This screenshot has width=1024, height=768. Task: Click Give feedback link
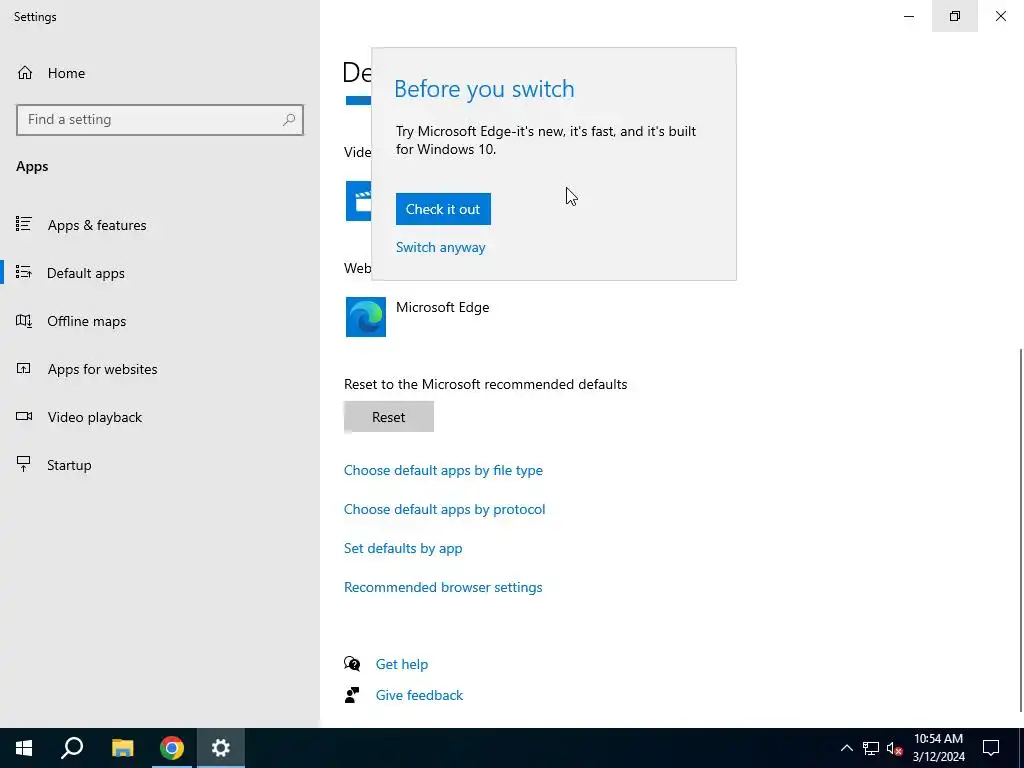[x=419, y=695]
